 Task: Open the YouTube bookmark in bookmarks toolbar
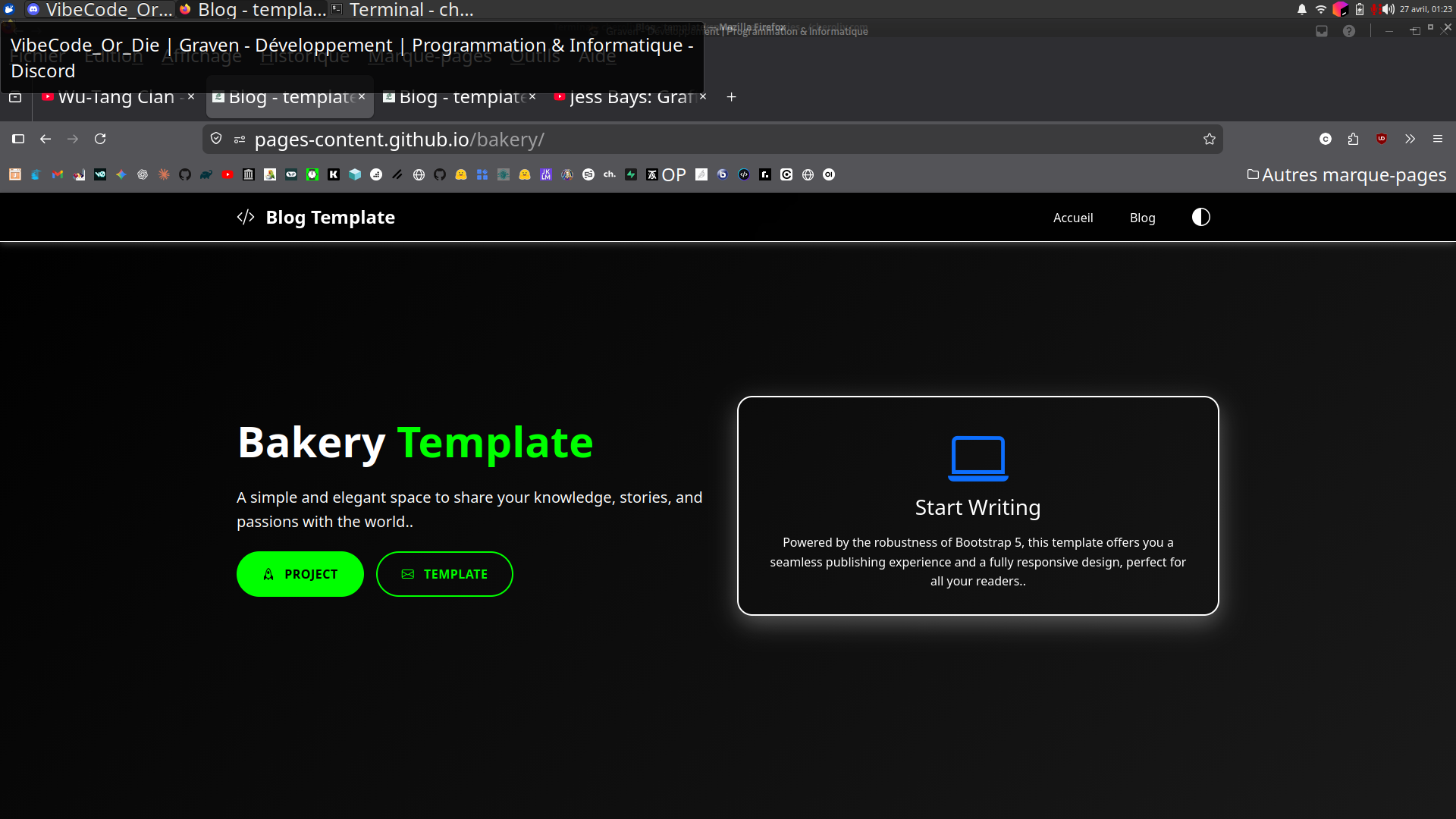(227, 174)
